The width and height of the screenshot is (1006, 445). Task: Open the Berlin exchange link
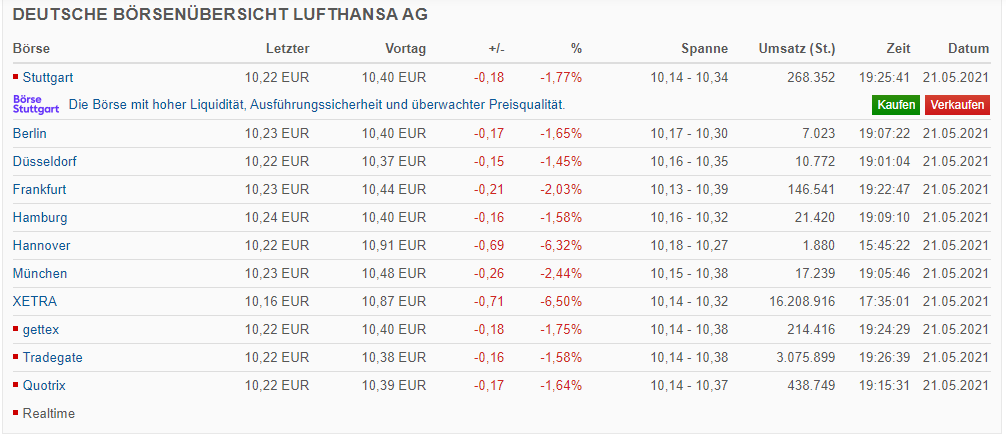(30, 133)
